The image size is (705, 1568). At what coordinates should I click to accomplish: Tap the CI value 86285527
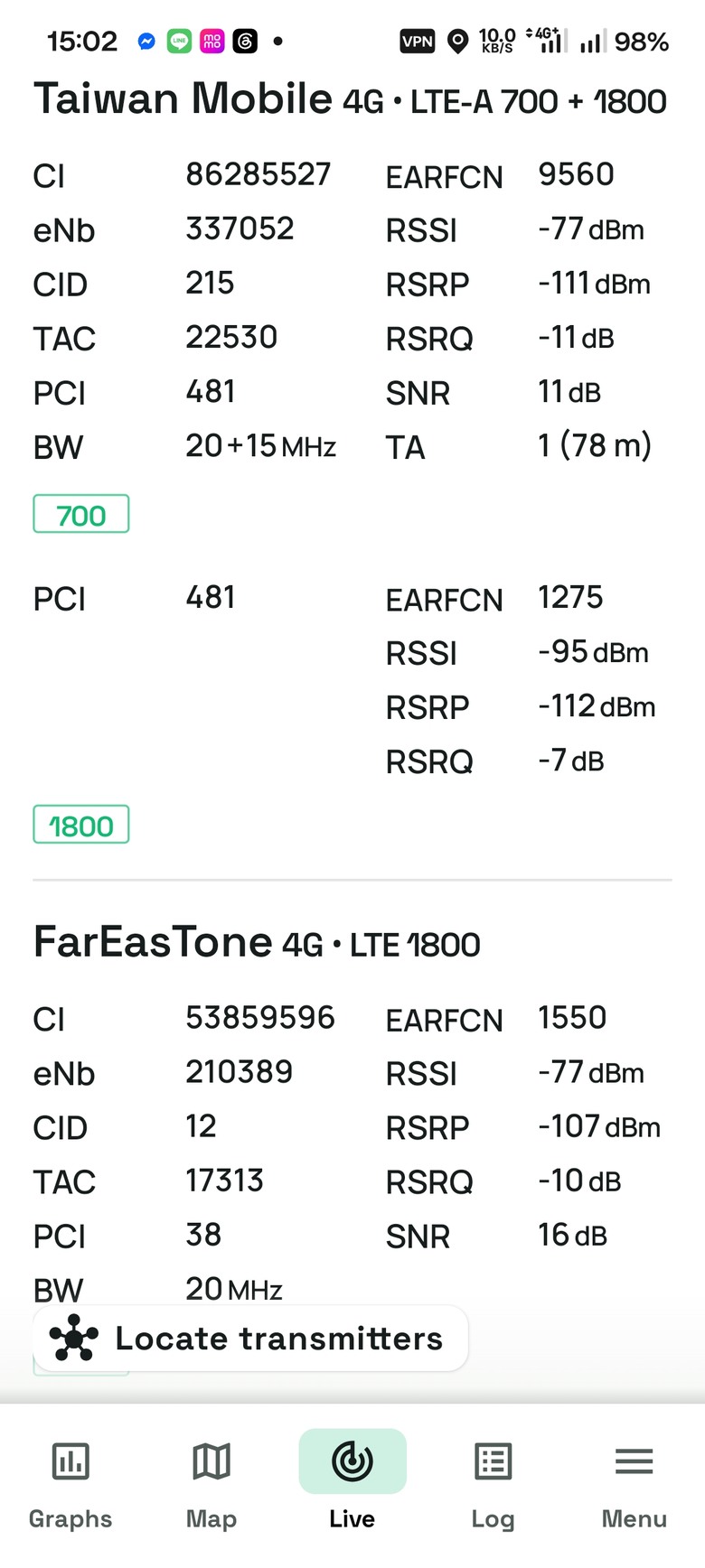[x=258, y=174]
